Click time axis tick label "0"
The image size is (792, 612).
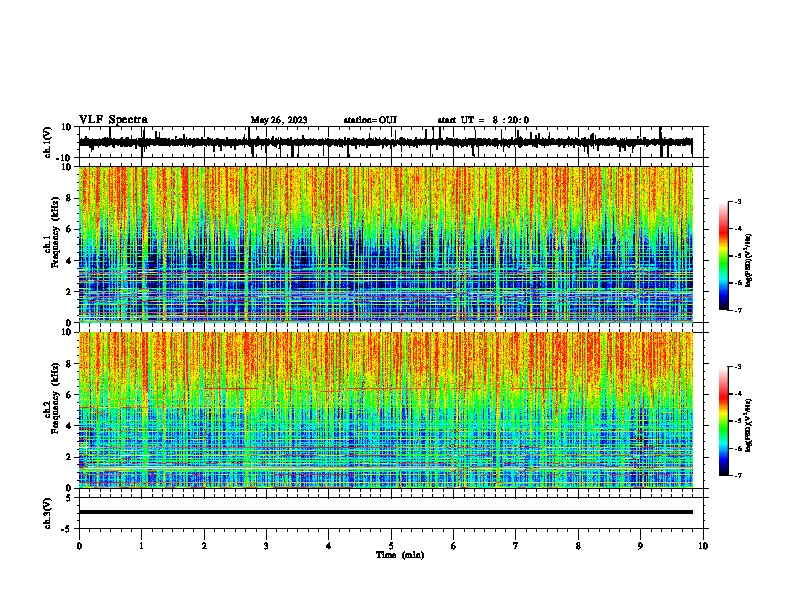(x=79, y=546)
